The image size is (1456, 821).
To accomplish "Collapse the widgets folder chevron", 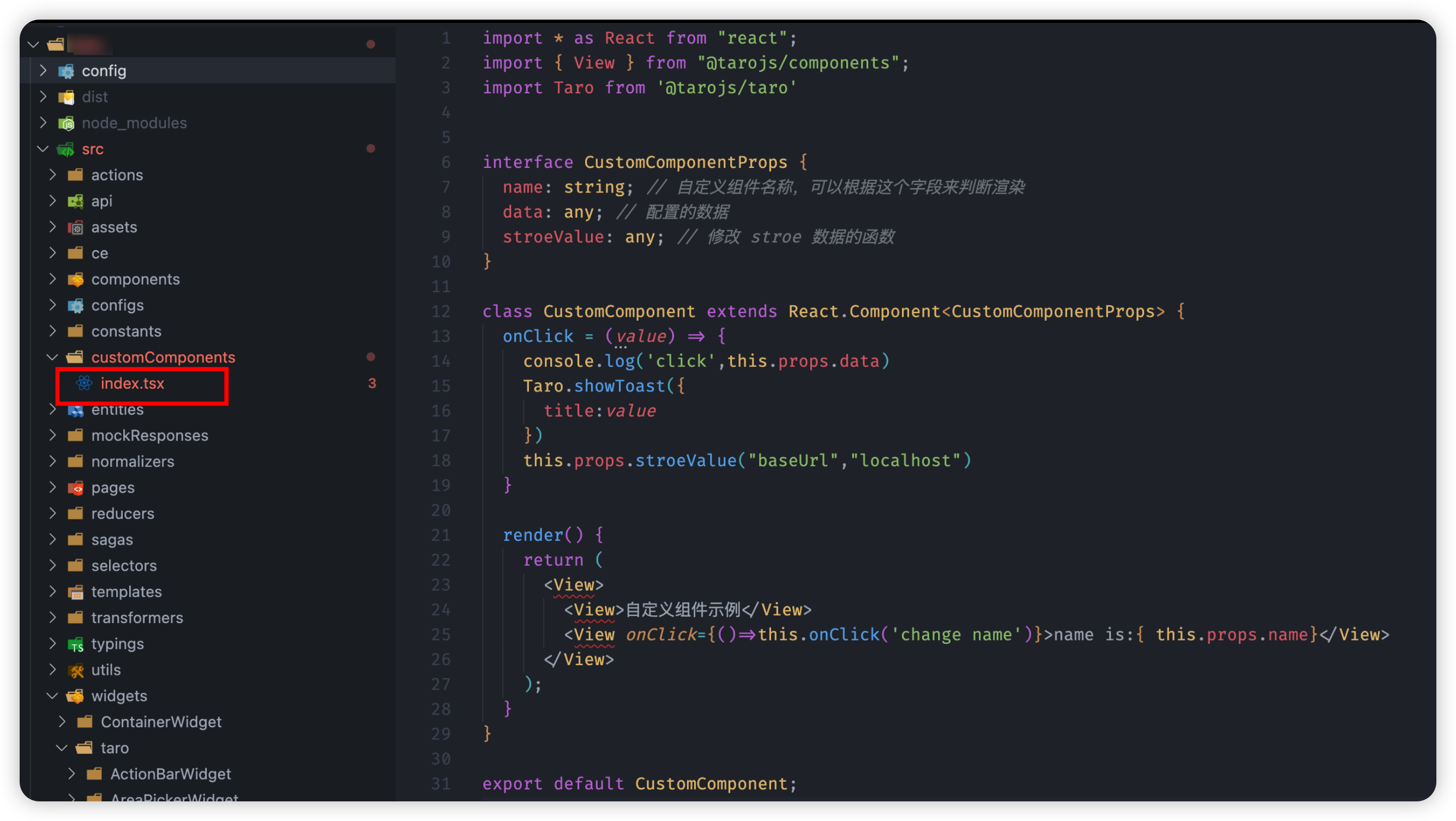I will (x=52, y=696).
